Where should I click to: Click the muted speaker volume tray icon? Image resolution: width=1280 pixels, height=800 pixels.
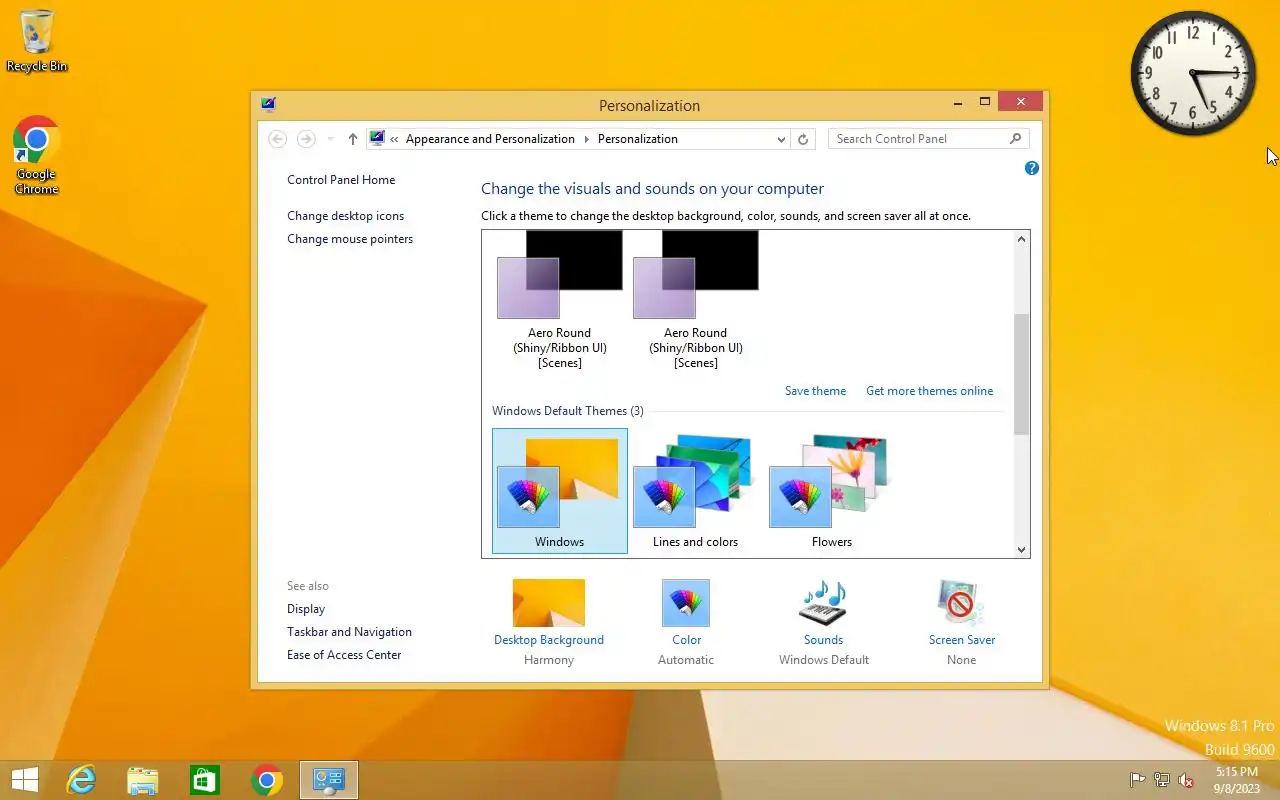click(1186, 780)
